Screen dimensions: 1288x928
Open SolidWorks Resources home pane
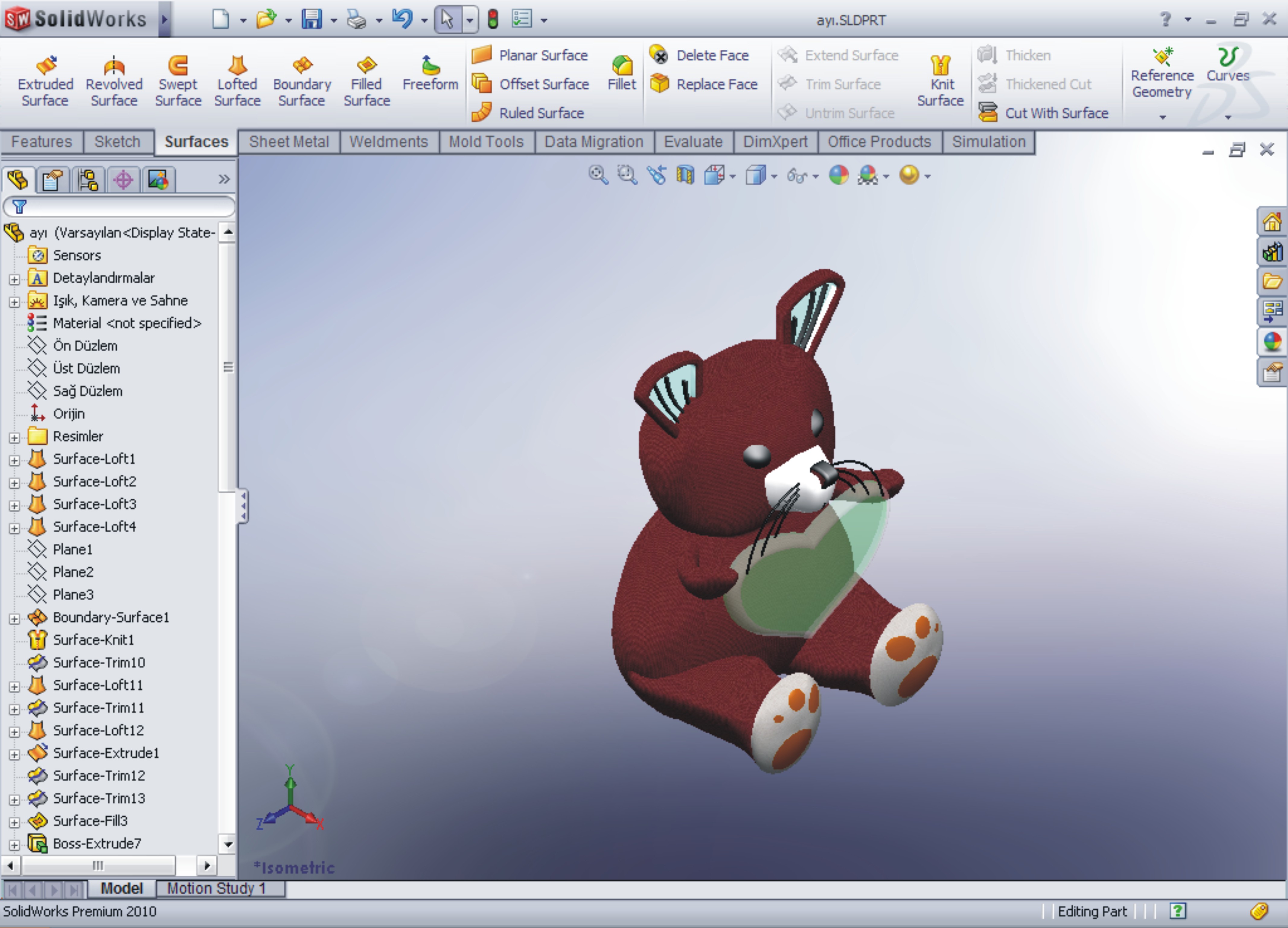click(1271, 222)
